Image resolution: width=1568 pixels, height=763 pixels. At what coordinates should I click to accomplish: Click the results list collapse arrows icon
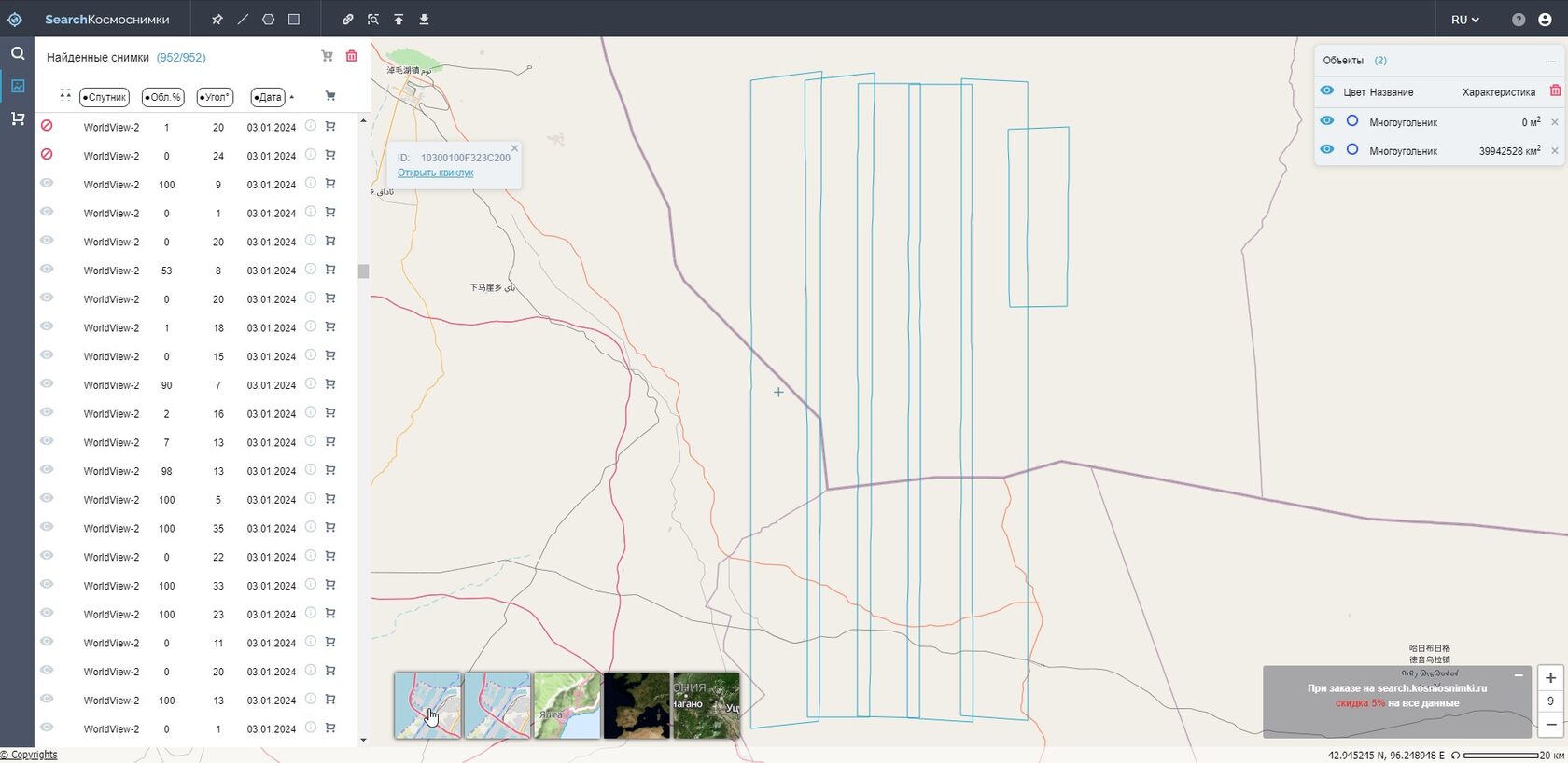pos(65,94)
